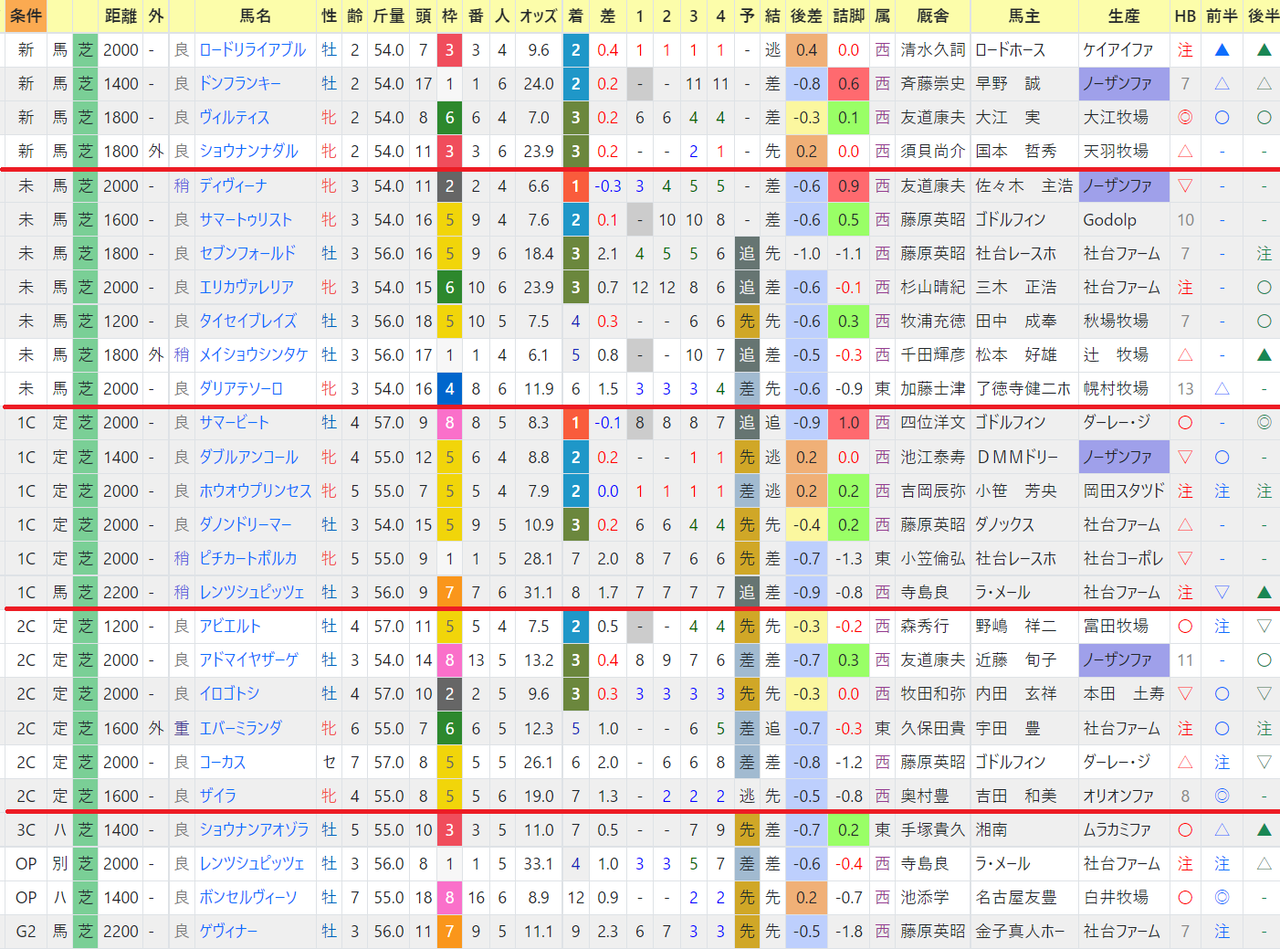
Task: Open the ゲヴィナー horse link
Action: click(228, 932)
